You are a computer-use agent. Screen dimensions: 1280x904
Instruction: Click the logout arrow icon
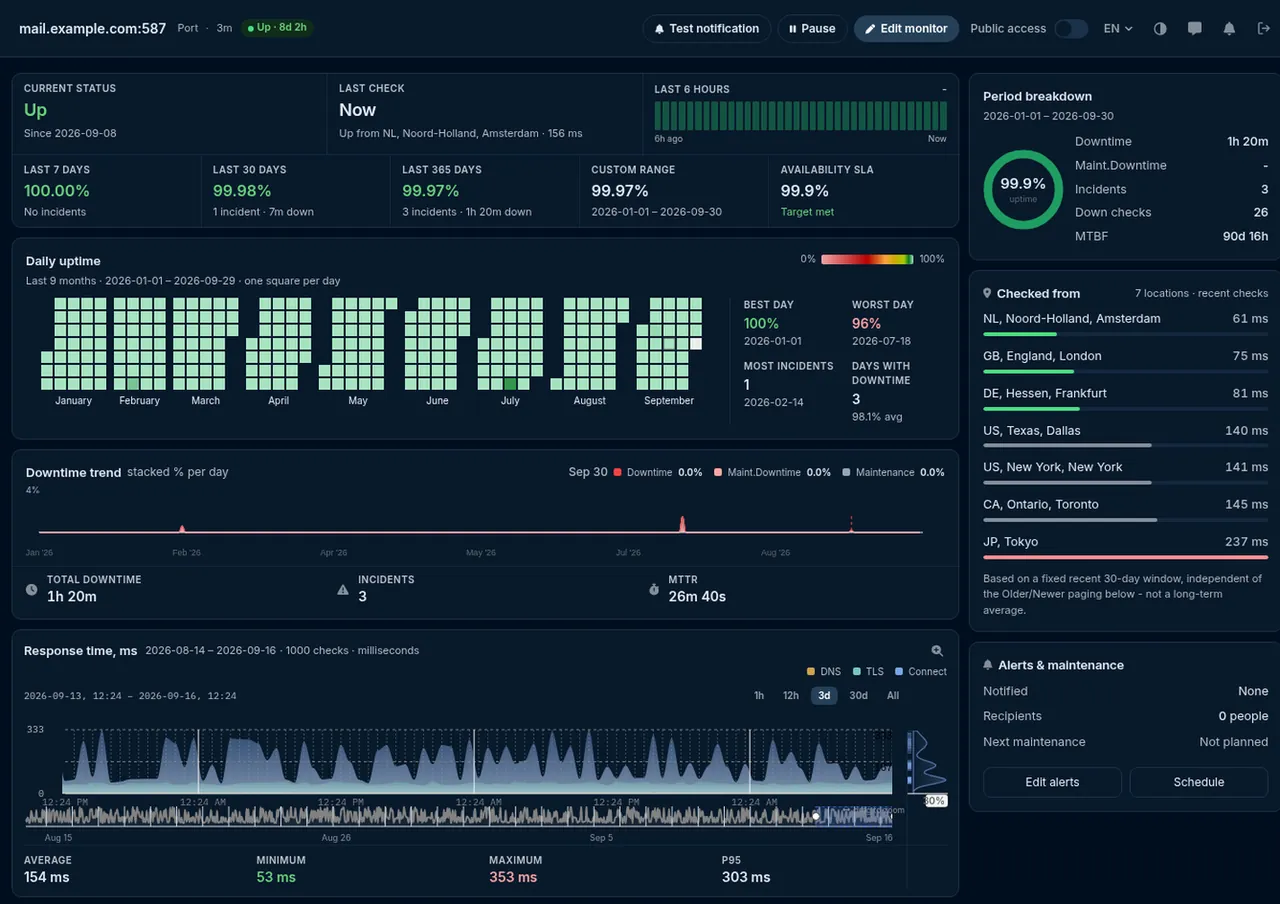coord(1263,29)
